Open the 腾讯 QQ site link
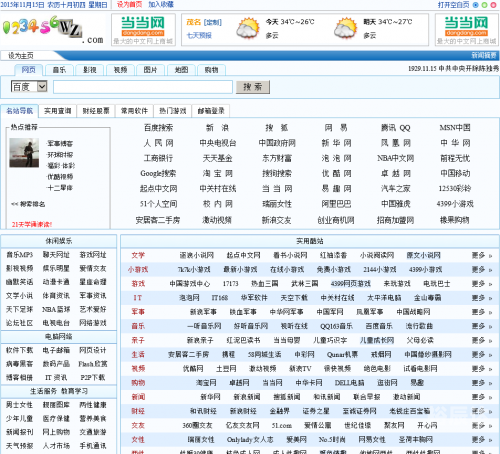500x454 pixels. click(396, 128)
